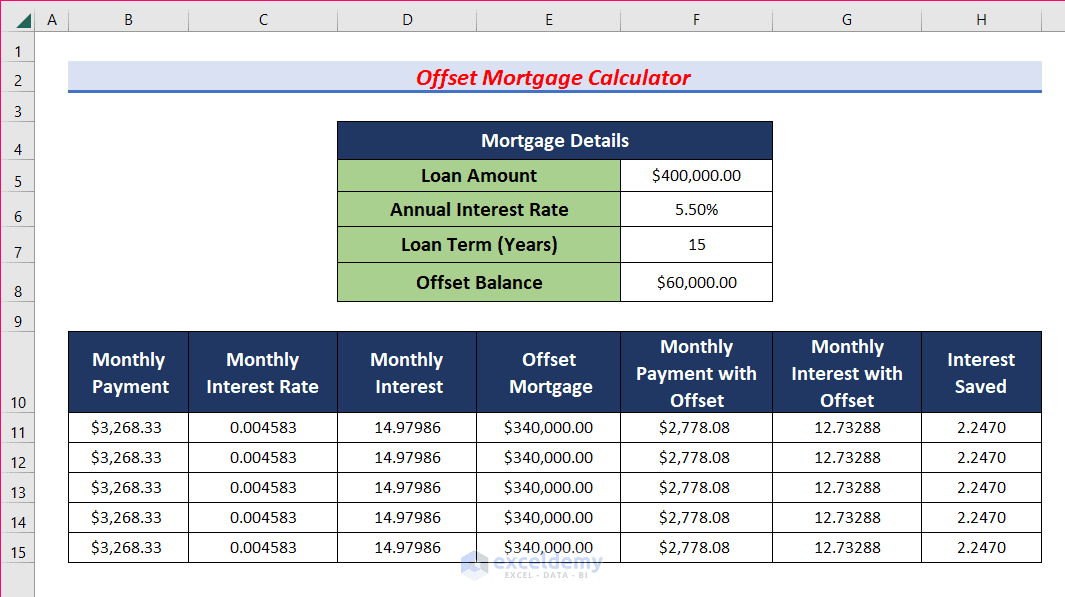Screen dimensions: 1065x597
Task: Select 0.004583 in row 13
Action: point(263,488)
